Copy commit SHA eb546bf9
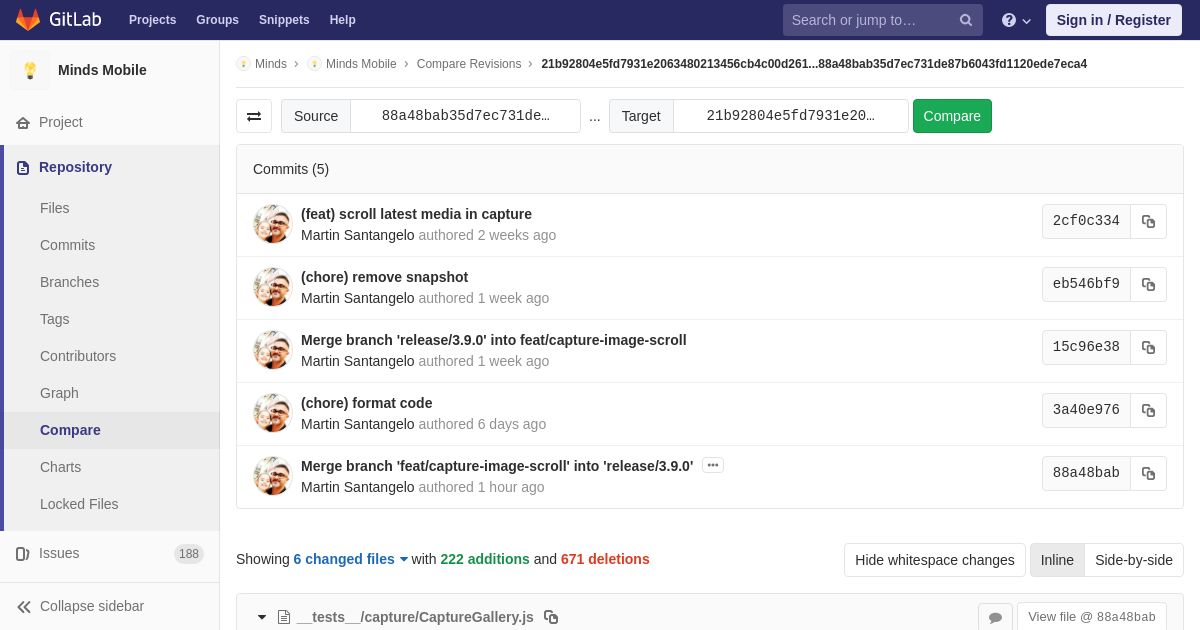 point(1148,285)
